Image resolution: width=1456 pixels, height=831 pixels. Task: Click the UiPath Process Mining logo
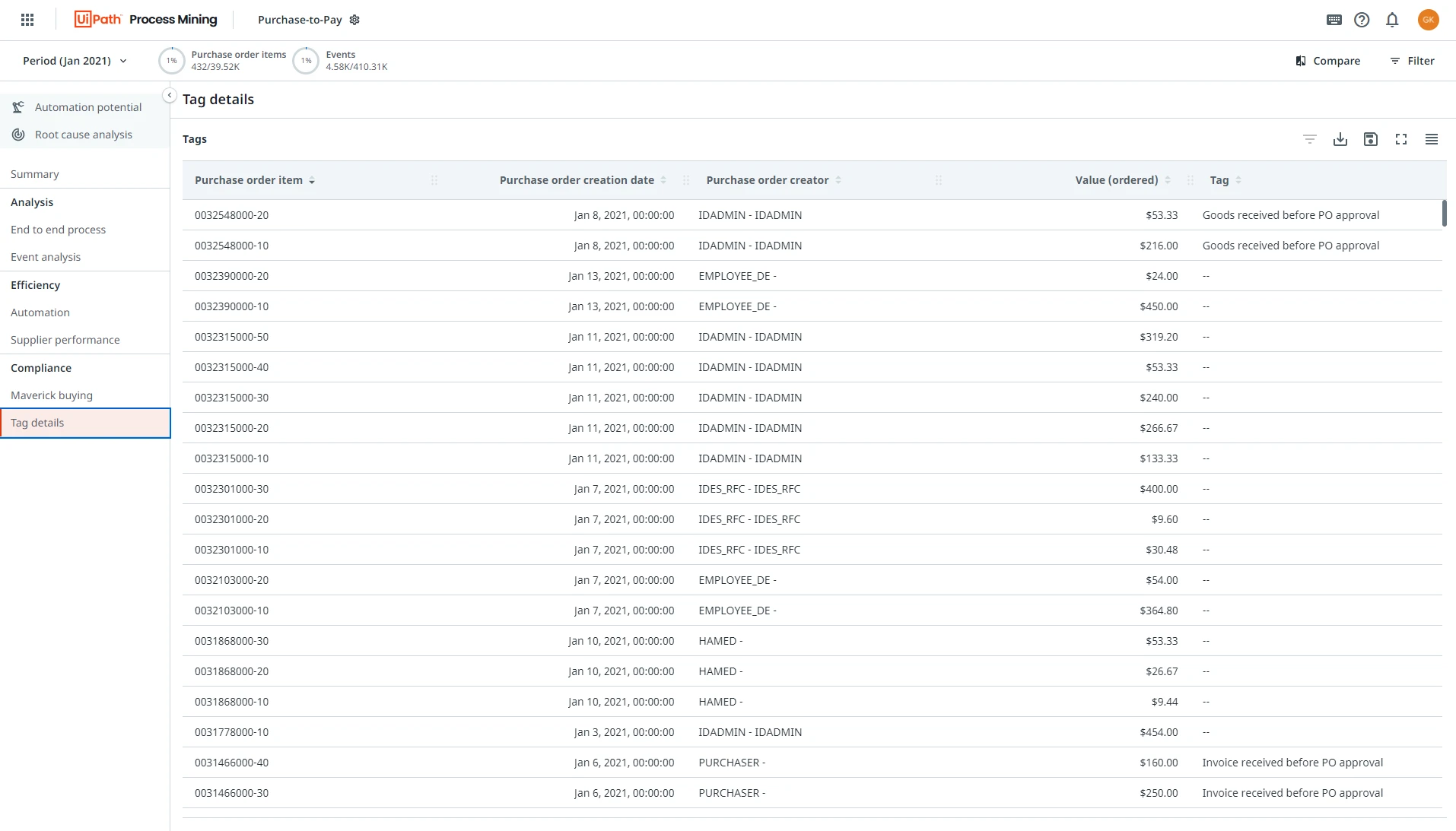pyautogui.click(x=145, y=20)
